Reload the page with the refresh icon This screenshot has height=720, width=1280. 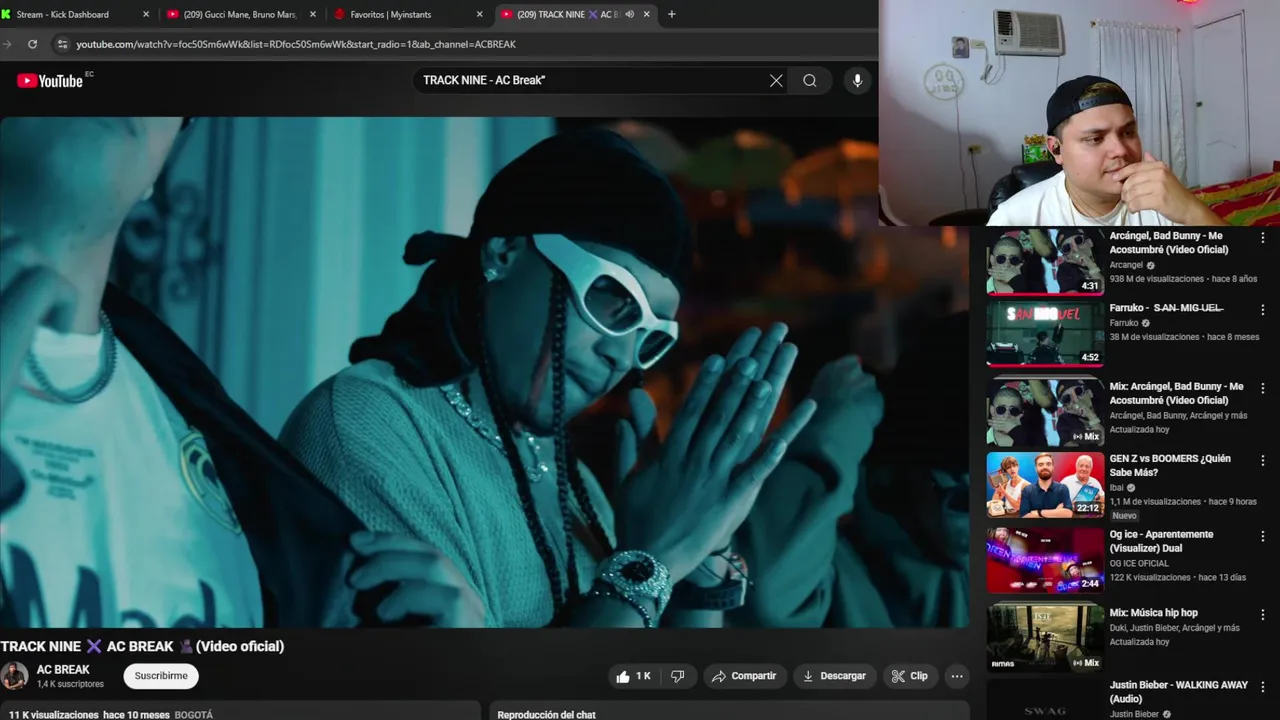32,44
